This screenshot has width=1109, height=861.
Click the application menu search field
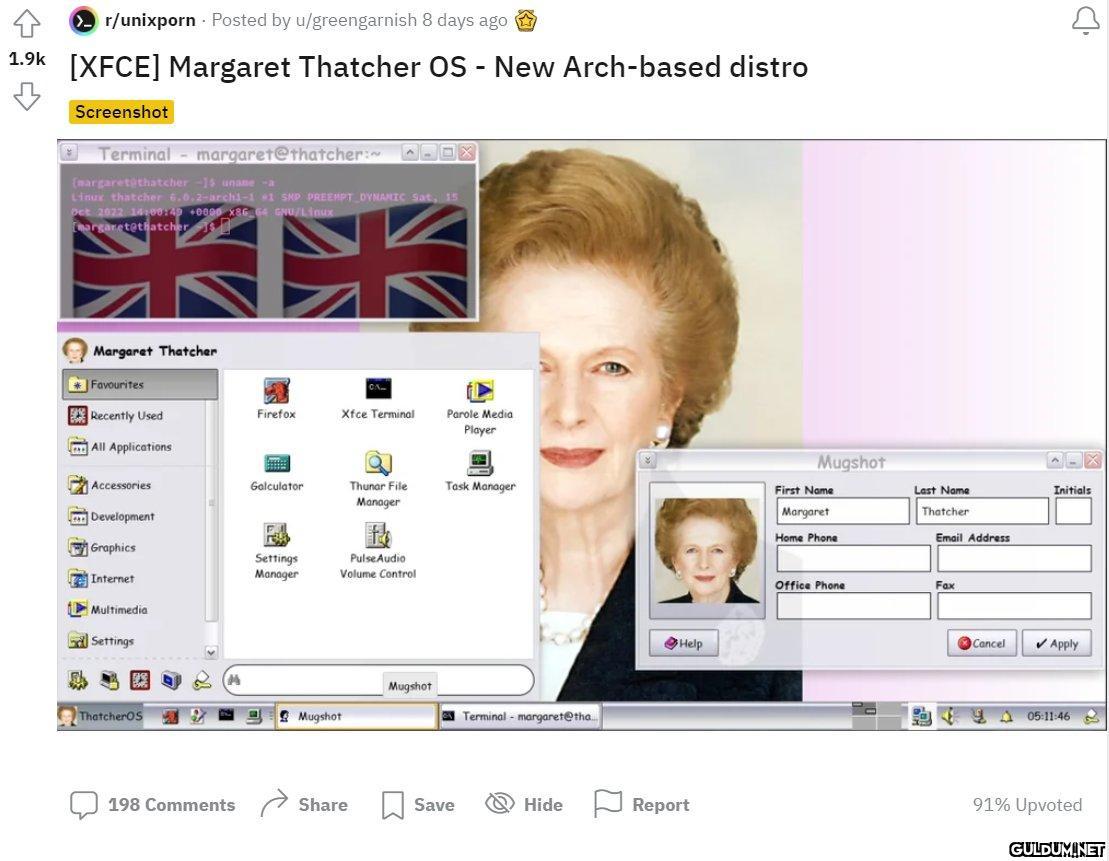click(x=378, y=680)
